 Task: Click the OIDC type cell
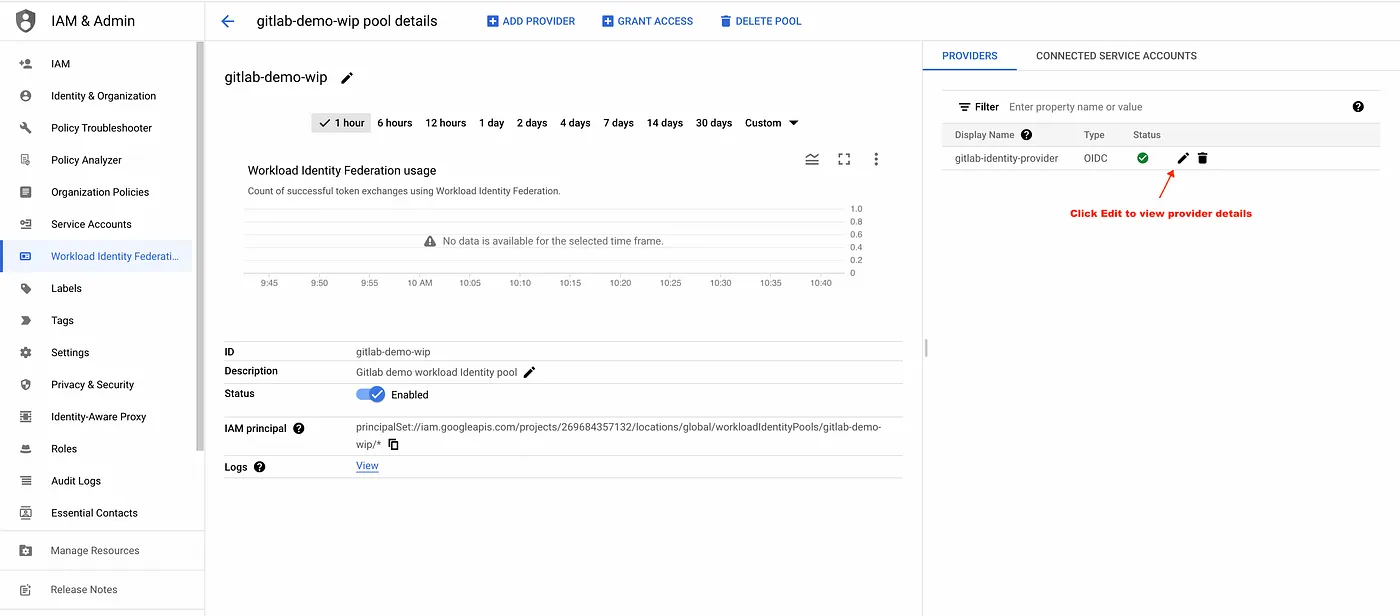[x=1096, y=158]
